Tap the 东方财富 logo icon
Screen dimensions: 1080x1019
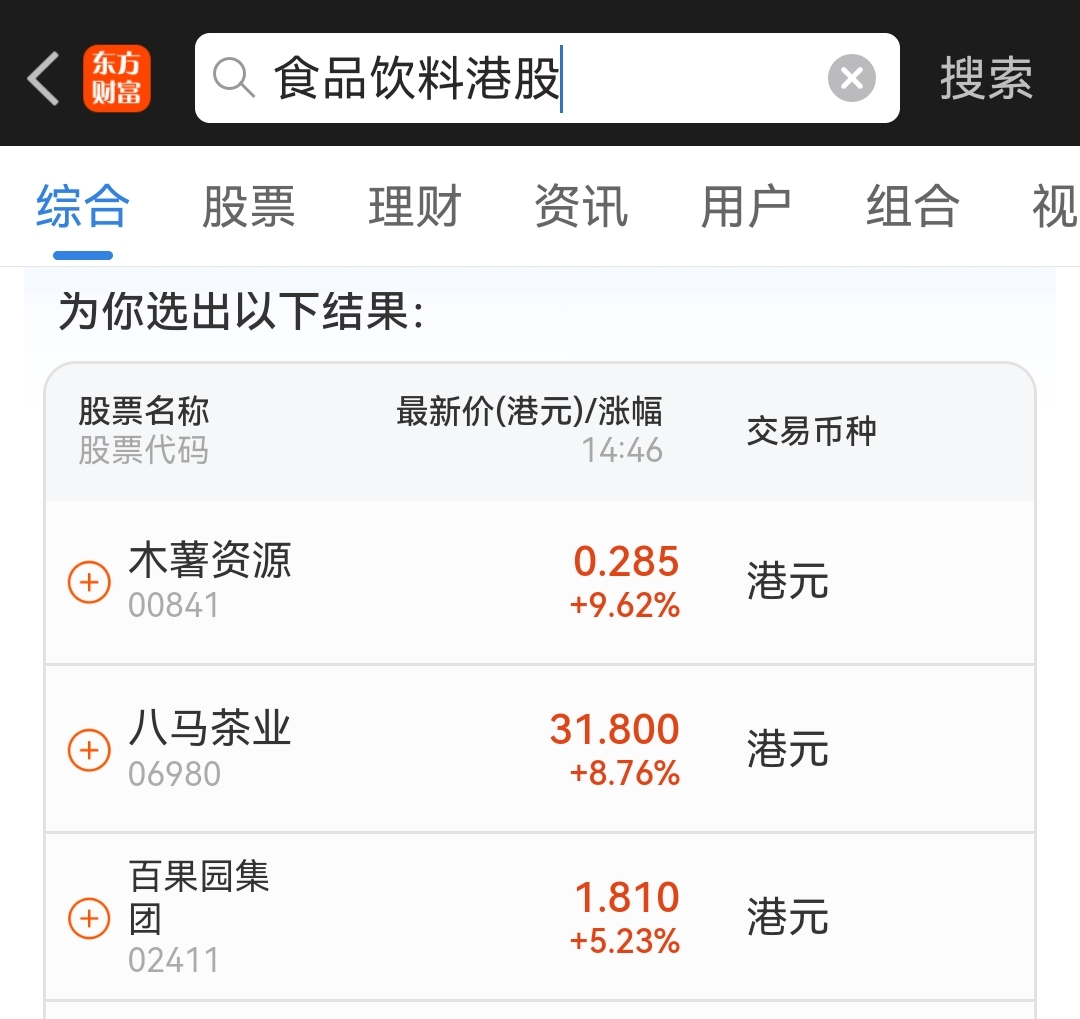[117, 78]
